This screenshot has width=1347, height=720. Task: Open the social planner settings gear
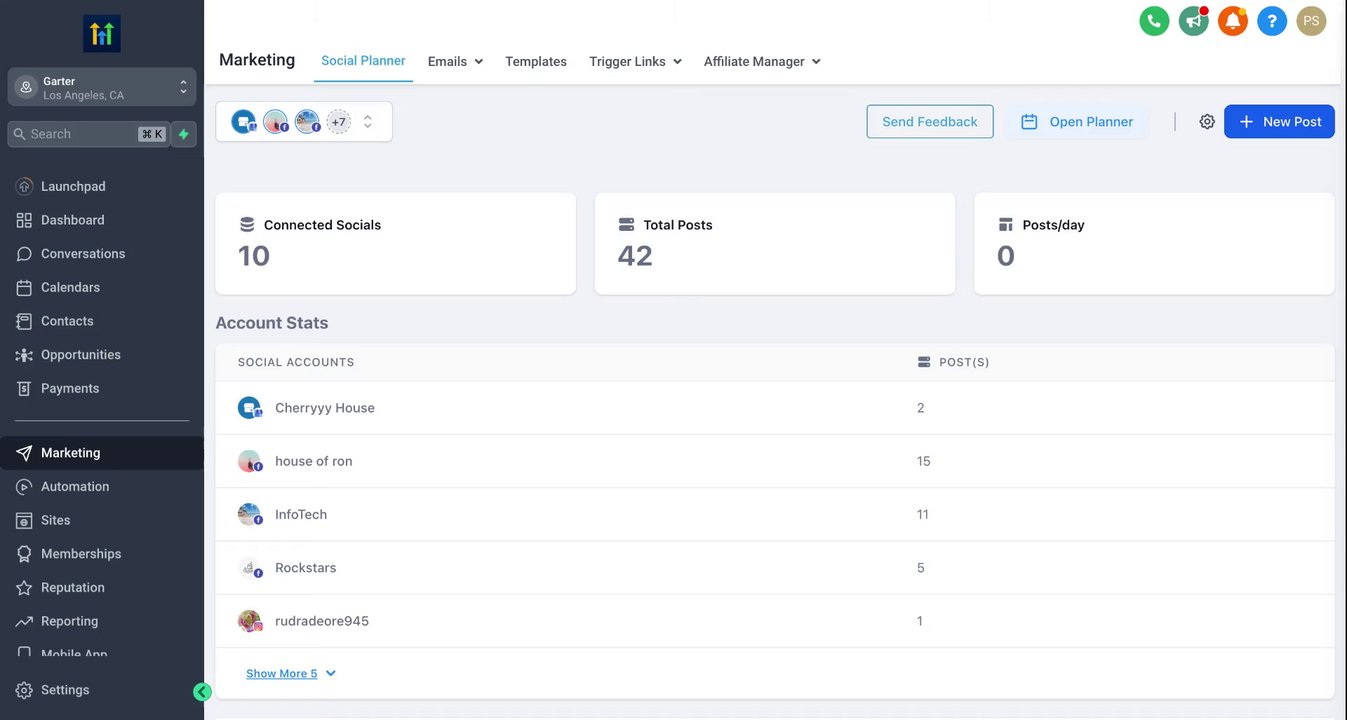pyautogui.click(x=1207, y=122)
